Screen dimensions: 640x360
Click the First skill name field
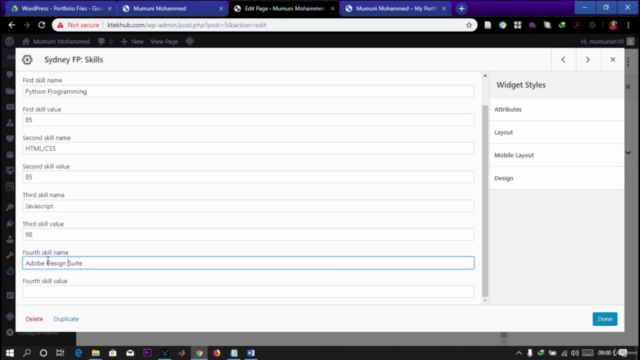[x=248, y=91]
